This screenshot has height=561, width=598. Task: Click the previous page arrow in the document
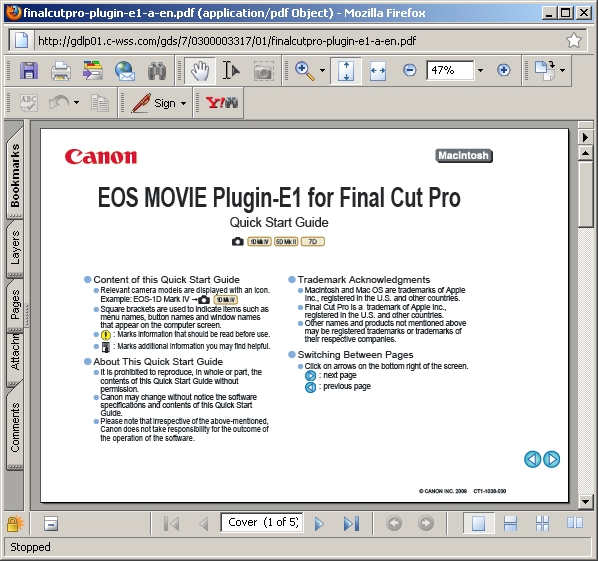click(x=533, y=459)
